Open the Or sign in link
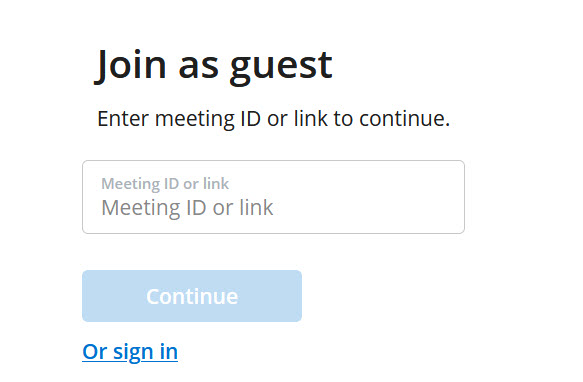 (x=130, y=351)
